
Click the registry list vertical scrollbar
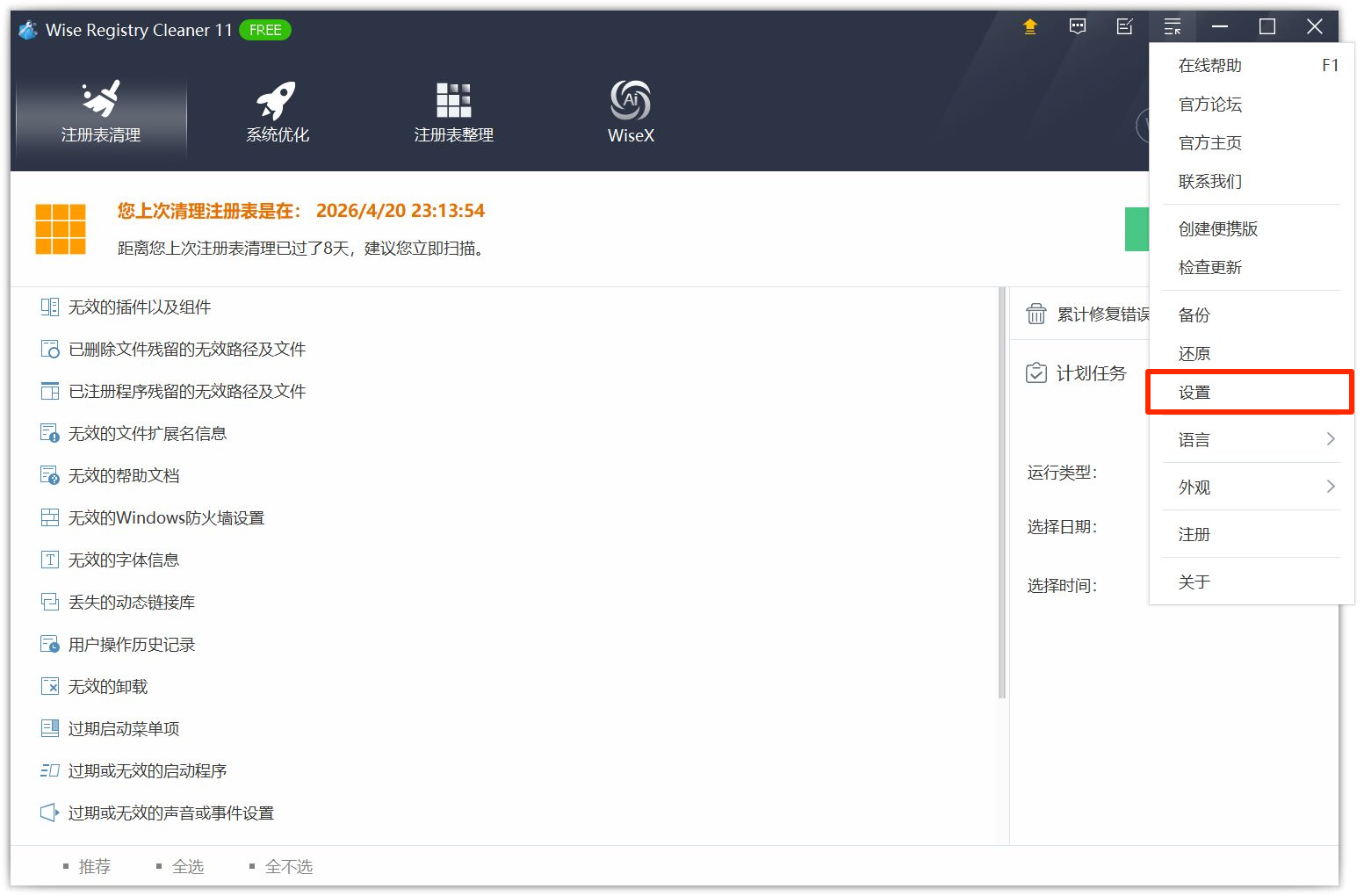point(1001,493)
